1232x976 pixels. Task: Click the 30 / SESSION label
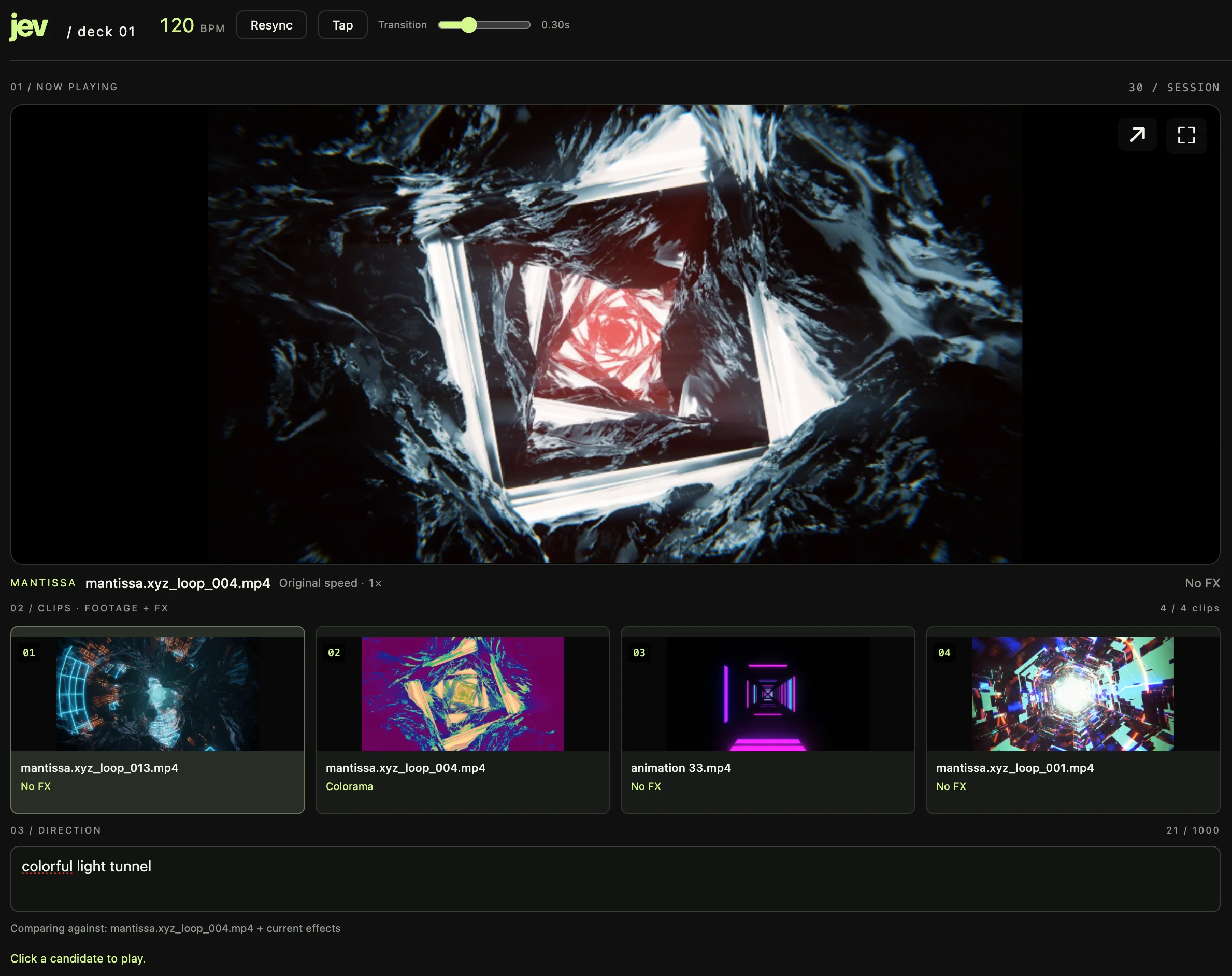(x=1173, y=88)
